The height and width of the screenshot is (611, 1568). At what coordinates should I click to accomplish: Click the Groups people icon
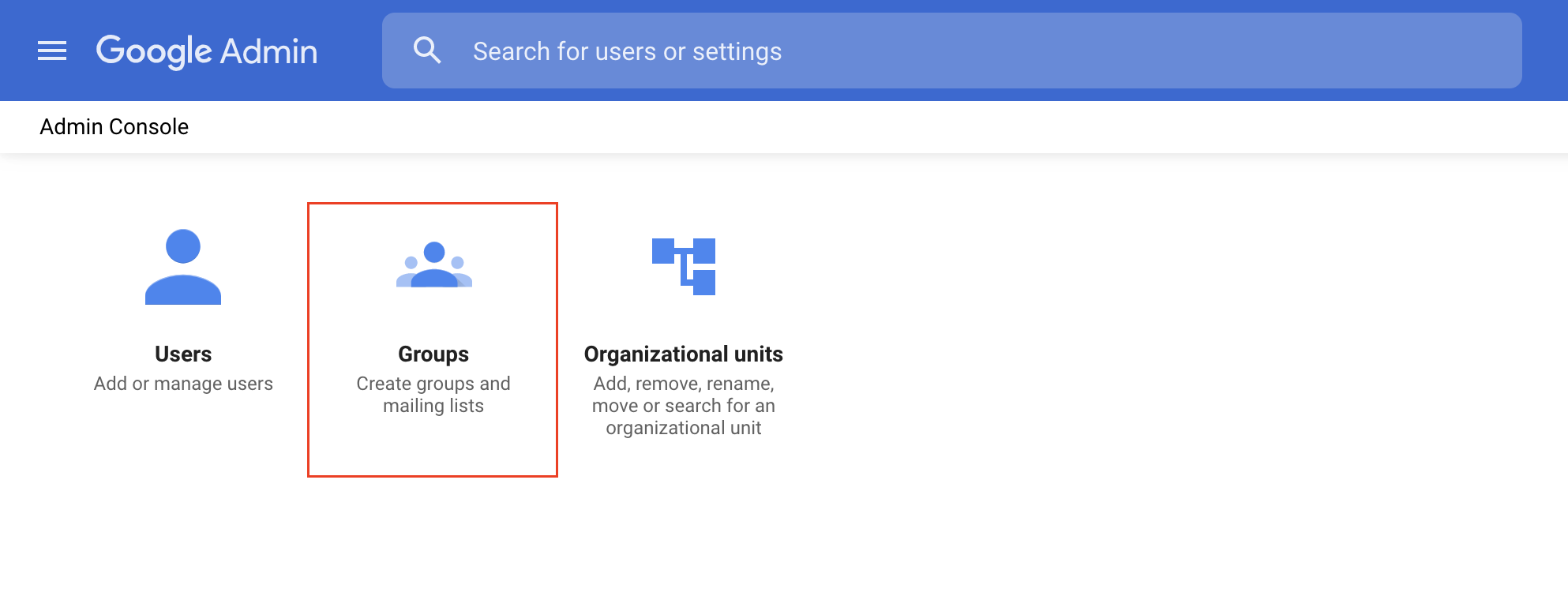click(434, 265)
